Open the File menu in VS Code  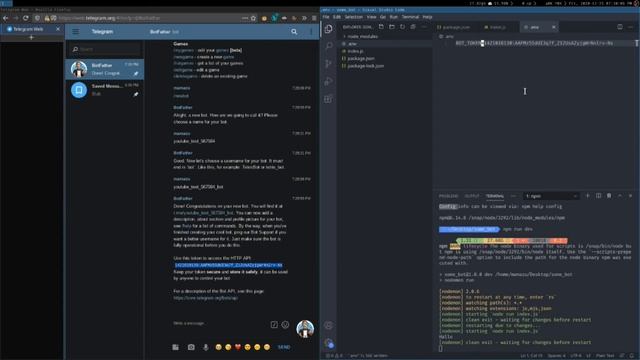326,17
